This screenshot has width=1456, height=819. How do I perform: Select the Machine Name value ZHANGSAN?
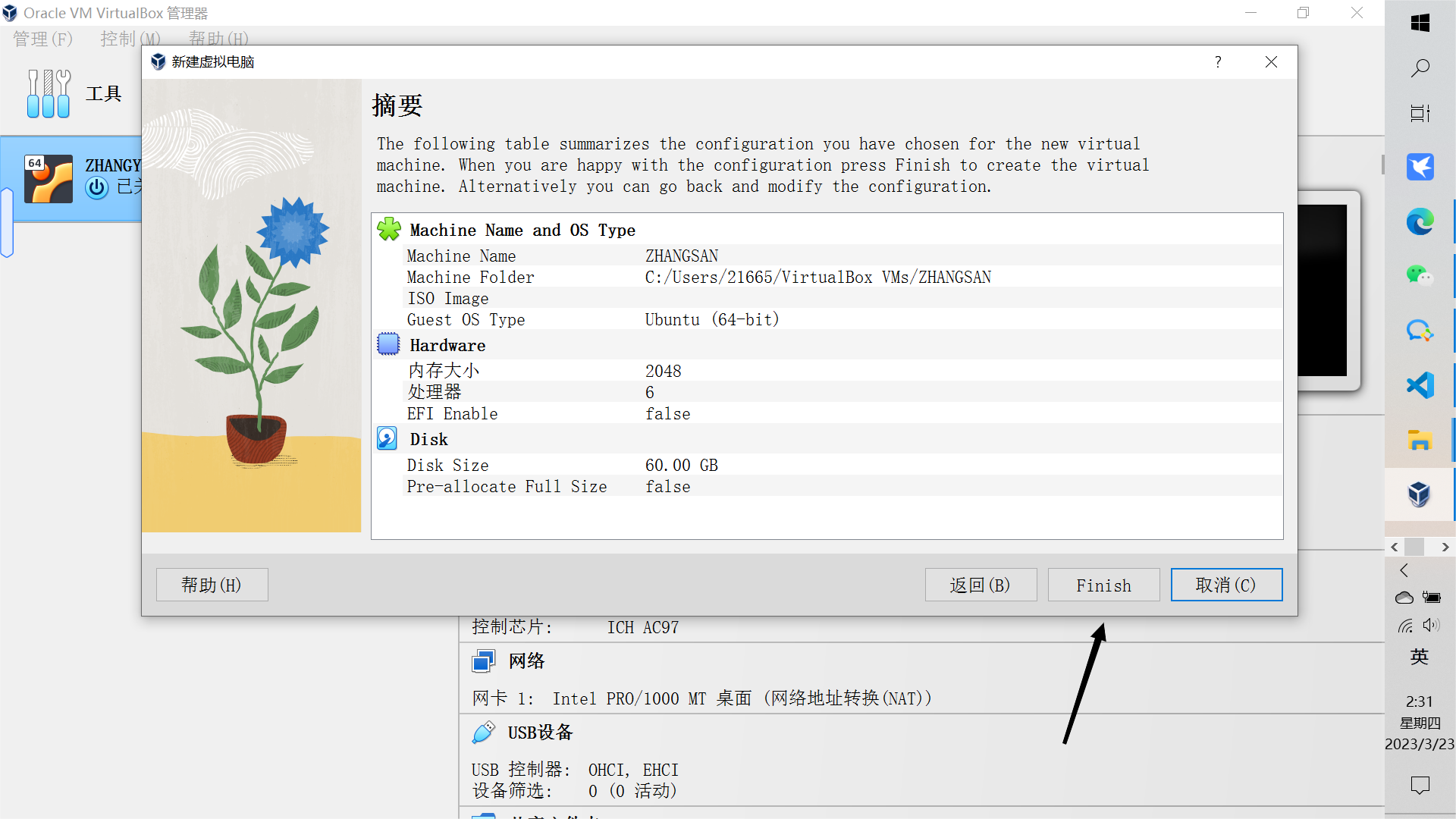[x=682, y=256]
